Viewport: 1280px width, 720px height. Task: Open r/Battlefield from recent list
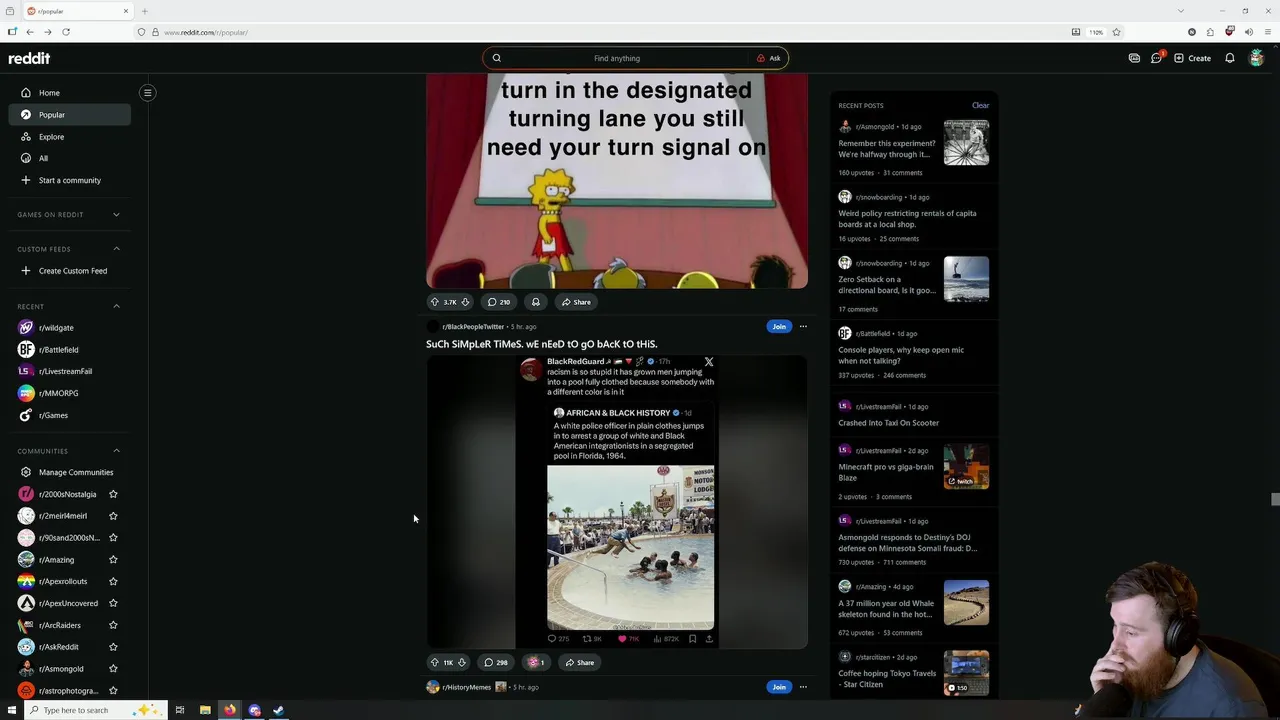(69, 350)
